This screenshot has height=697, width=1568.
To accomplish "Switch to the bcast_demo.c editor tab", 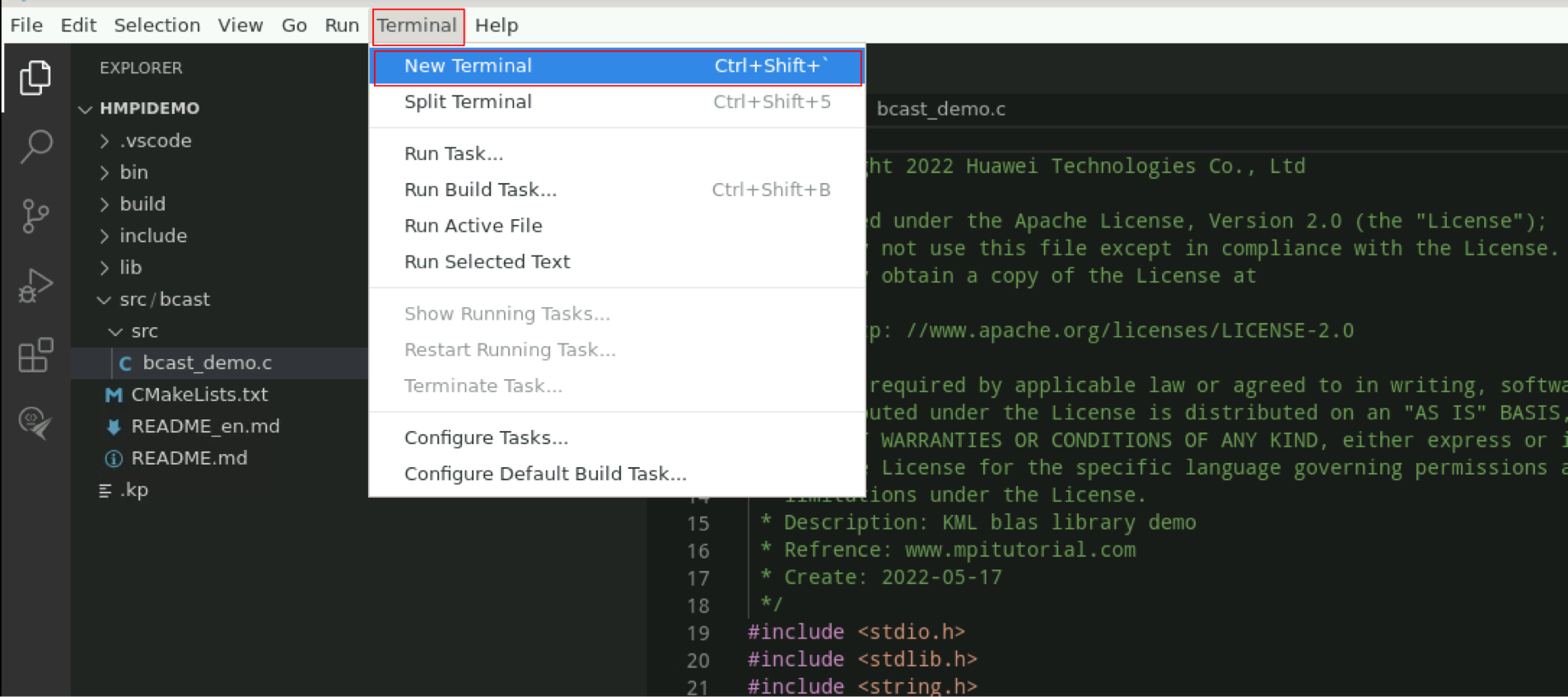I will pos(940,110).
